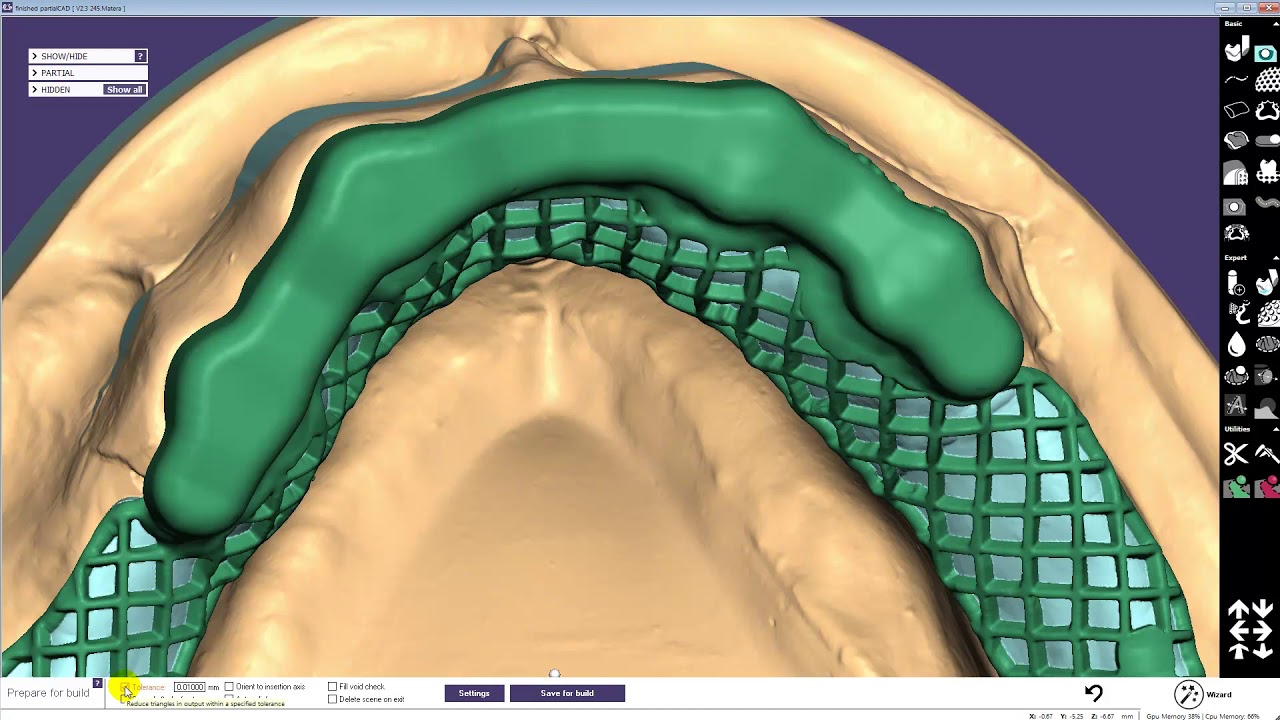Activate the highlighted cyan ring tool in Basic
The image size is (1280, 720).
[1267, 52]
